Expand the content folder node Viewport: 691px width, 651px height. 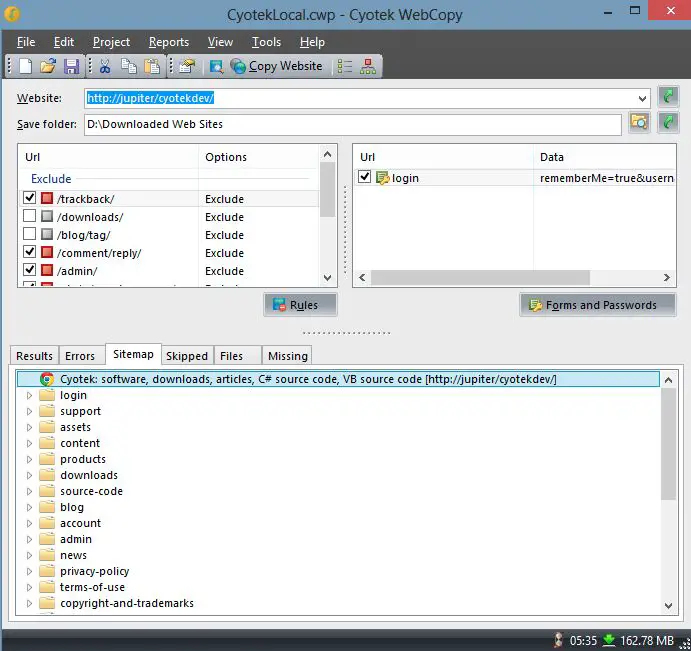click(x=29, y=443)
